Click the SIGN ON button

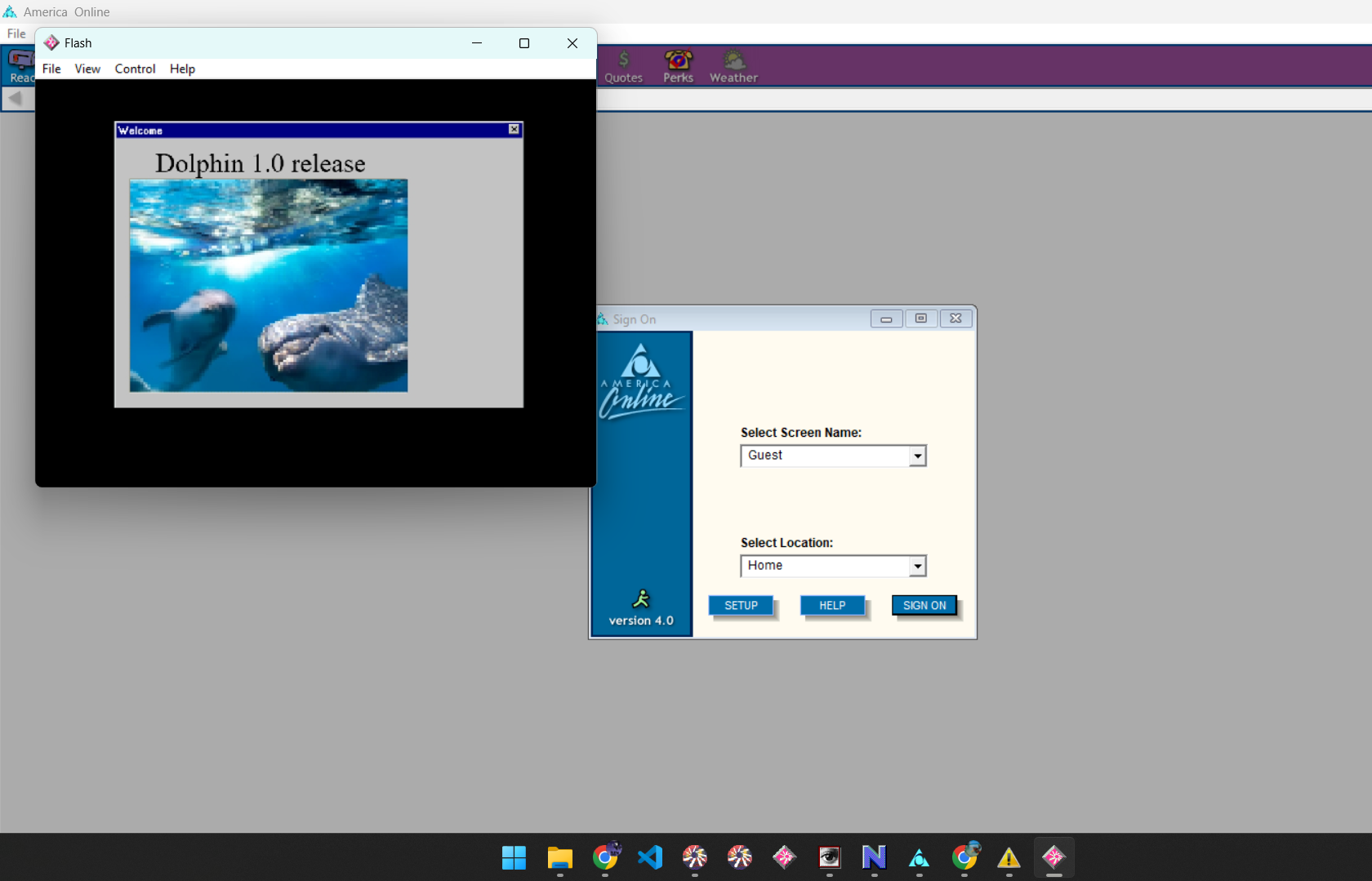click(924, 606)
